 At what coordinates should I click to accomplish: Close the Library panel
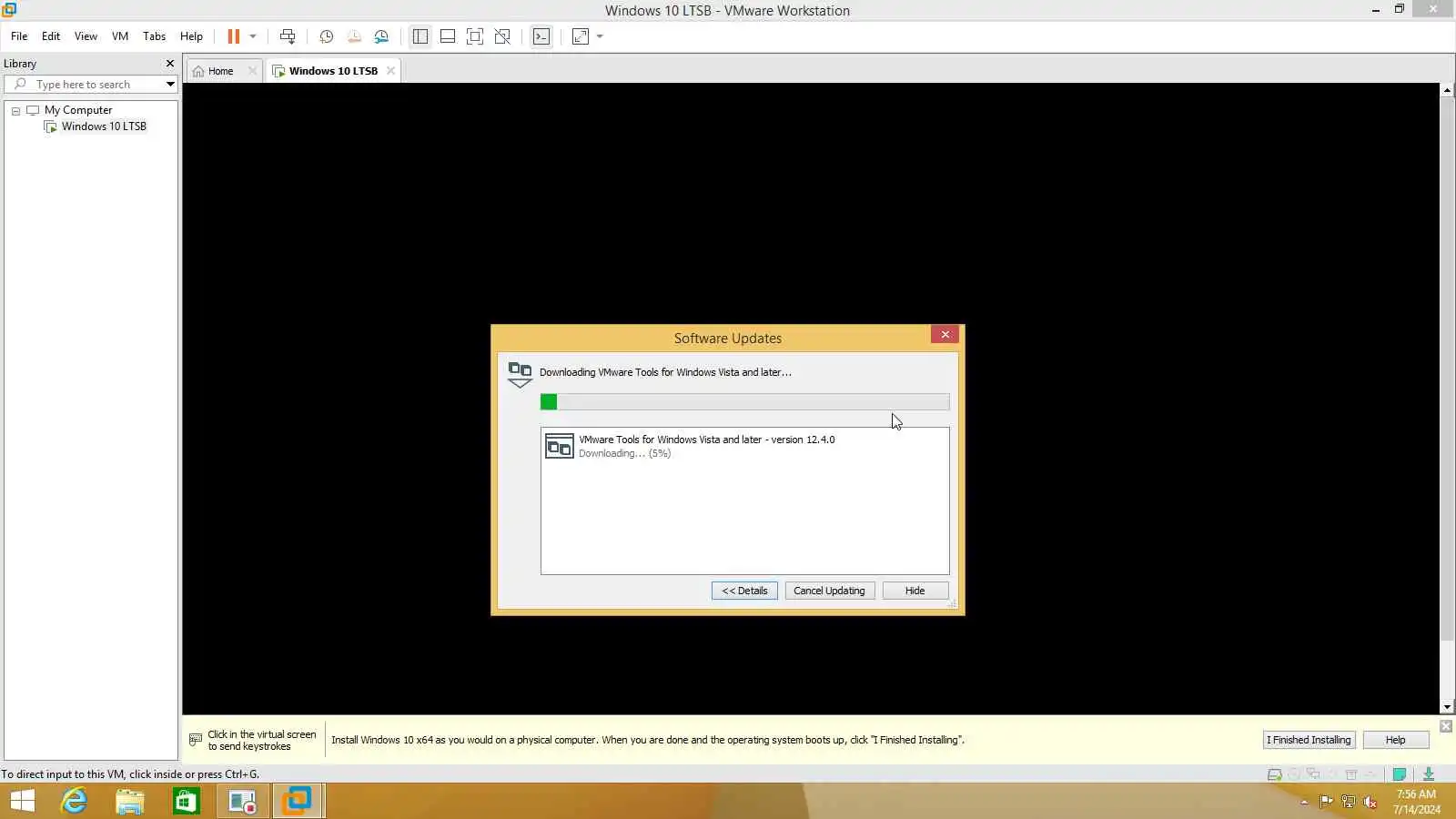pyautogui.click(x=170, y=64)
